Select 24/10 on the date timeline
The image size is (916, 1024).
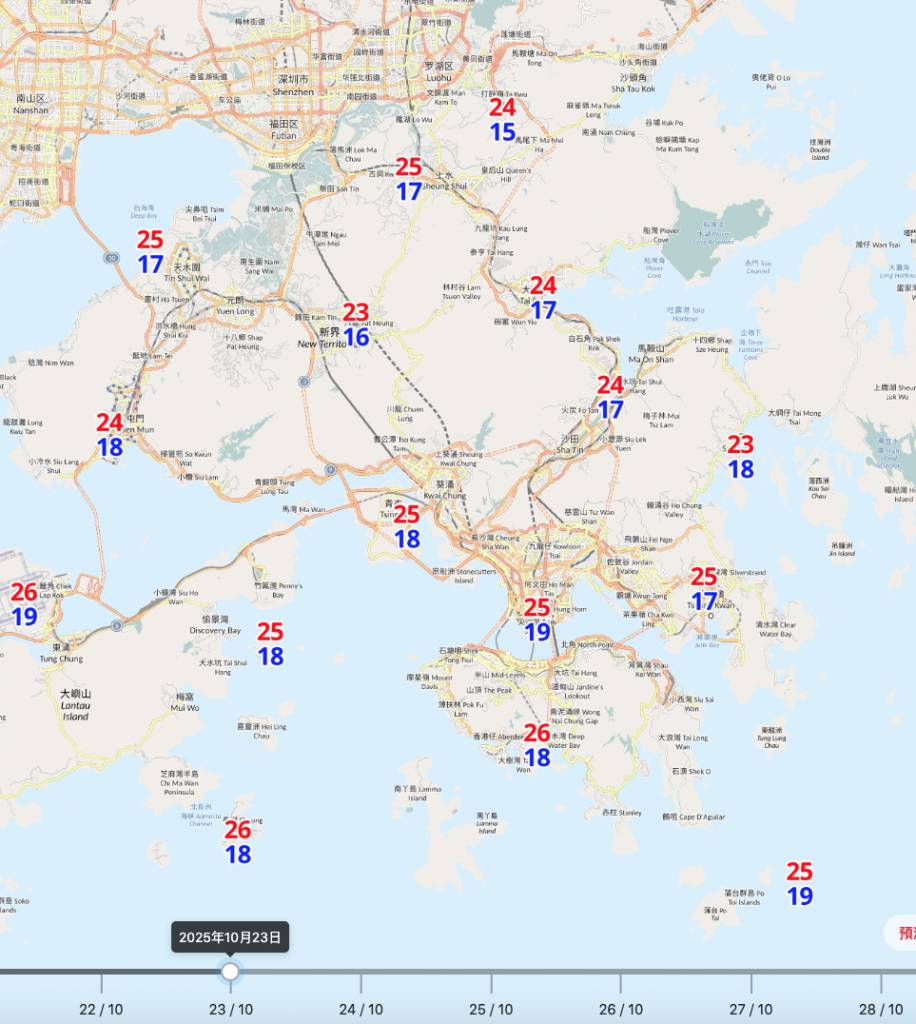(361, 1009)
